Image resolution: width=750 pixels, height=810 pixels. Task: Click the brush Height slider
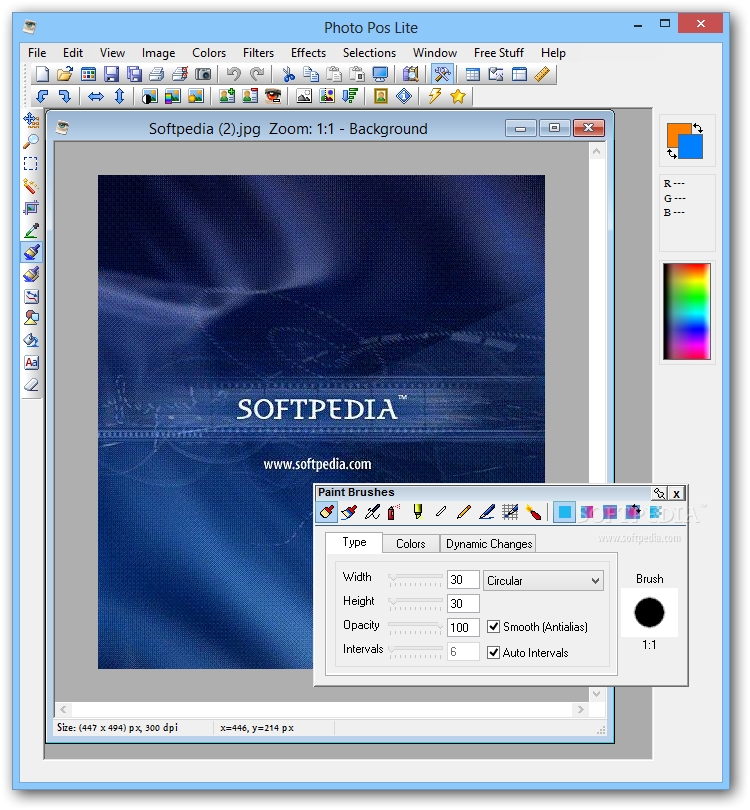[415, 603]
